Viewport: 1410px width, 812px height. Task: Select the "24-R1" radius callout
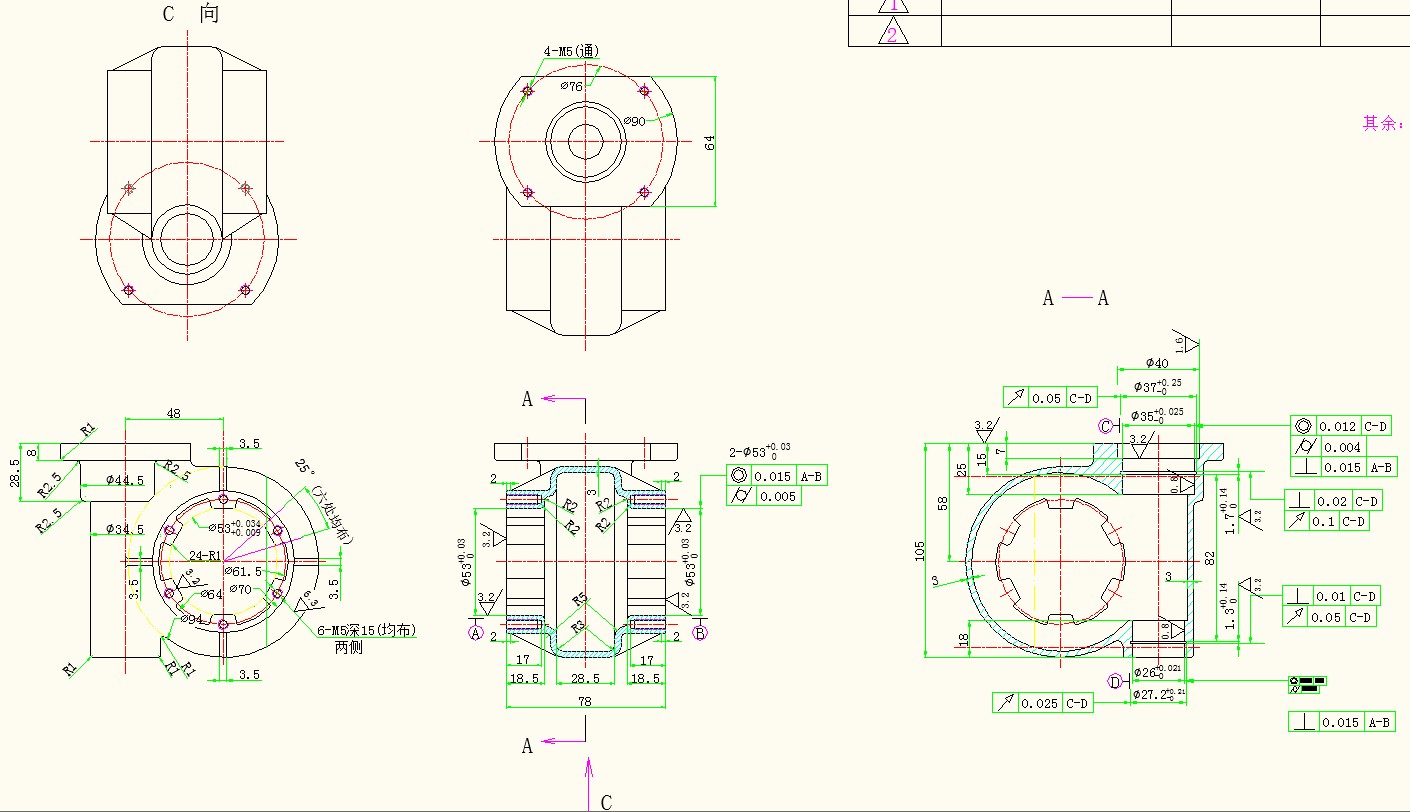coord(206,556)
